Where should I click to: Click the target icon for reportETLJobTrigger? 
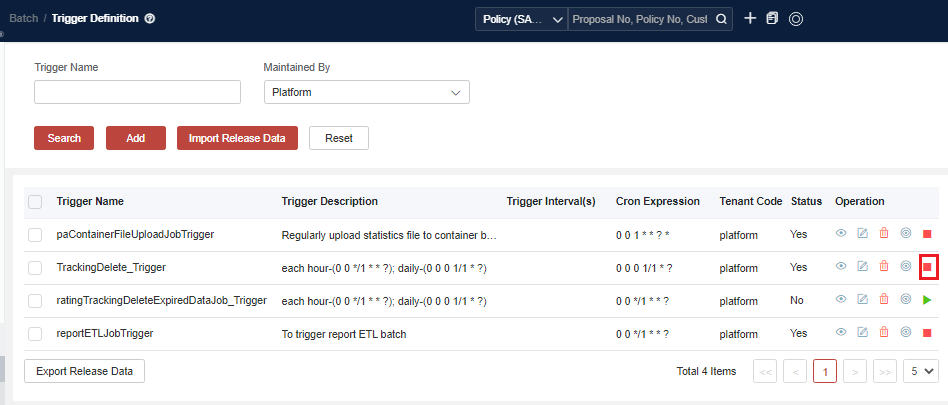point(906,332)
